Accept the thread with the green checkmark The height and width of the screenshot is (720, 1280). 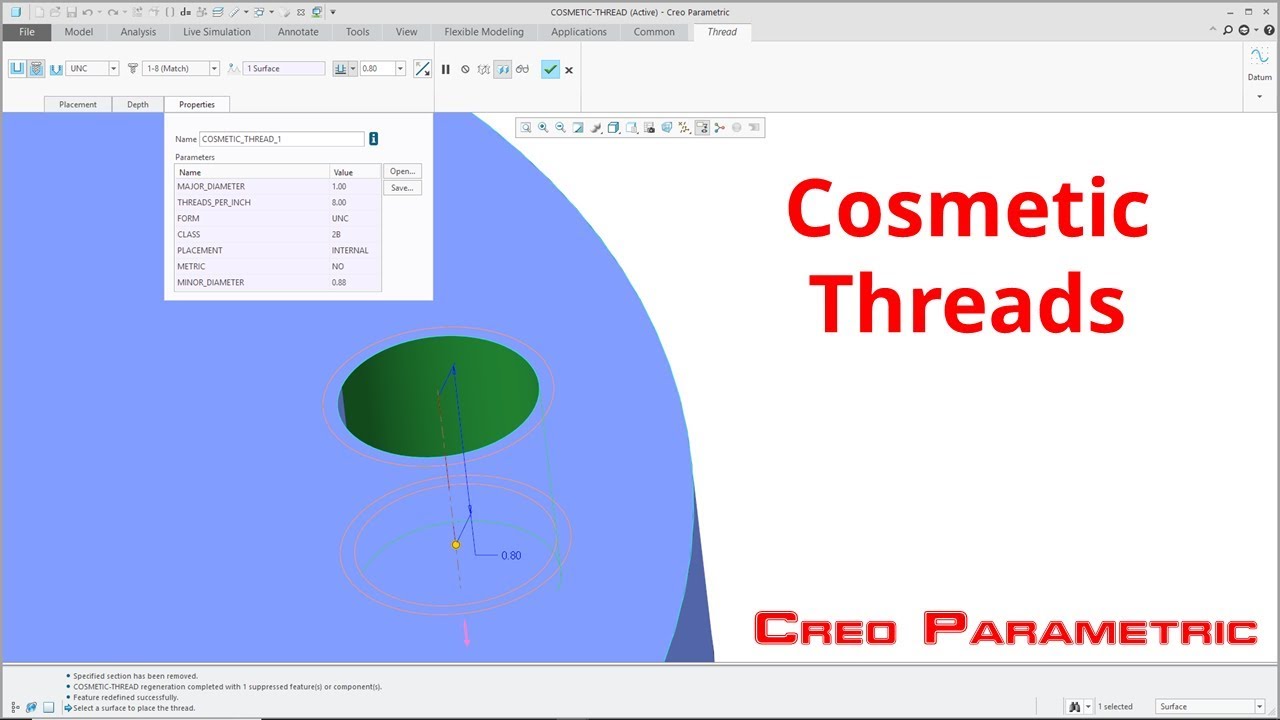(550, 69)
